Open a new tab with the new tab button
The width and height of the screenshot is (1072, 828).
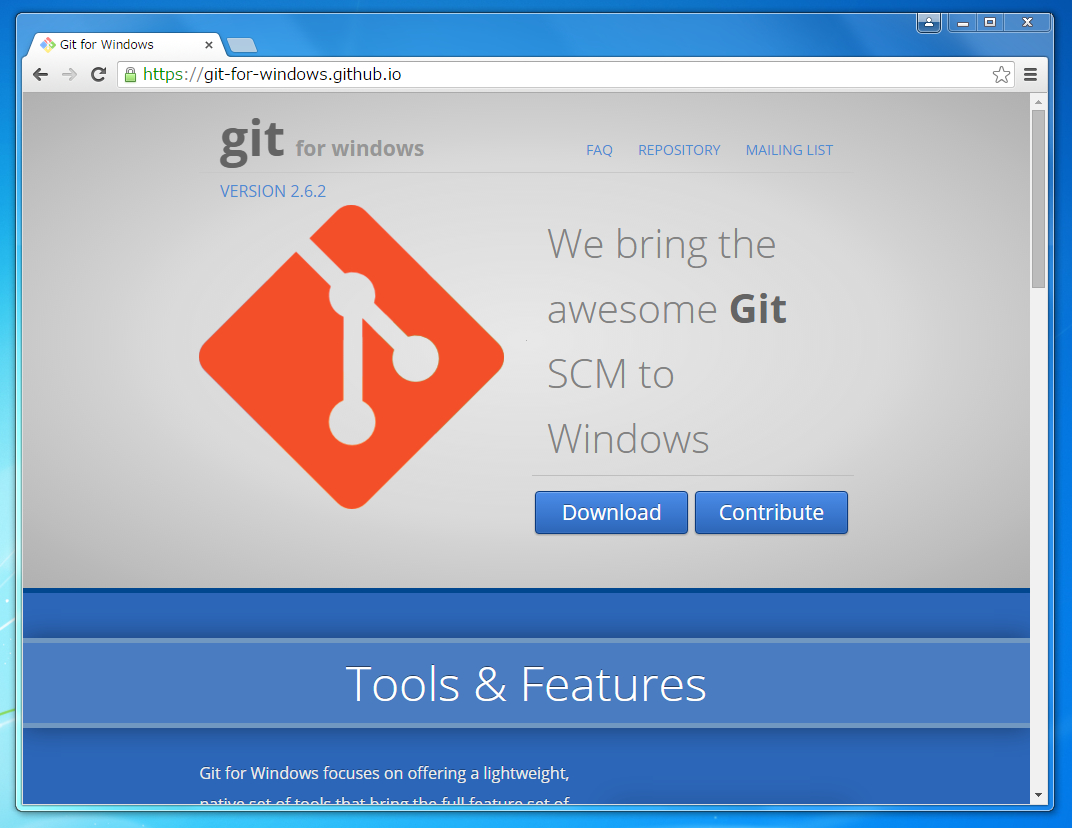pyautogui.click(x=242, y=45)
